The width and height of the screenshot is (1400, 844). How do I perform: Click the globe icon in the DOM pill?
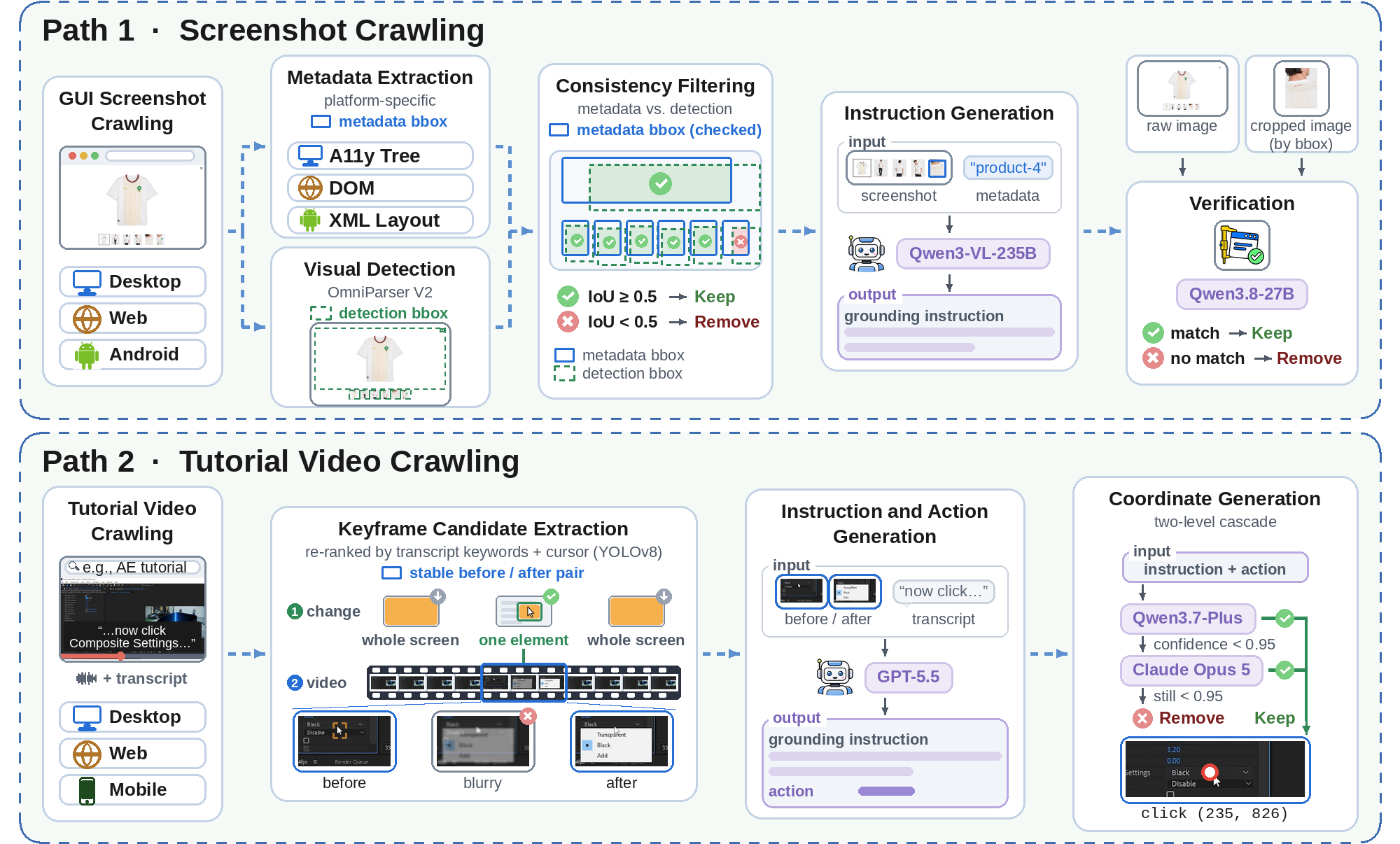click(310, 188)
